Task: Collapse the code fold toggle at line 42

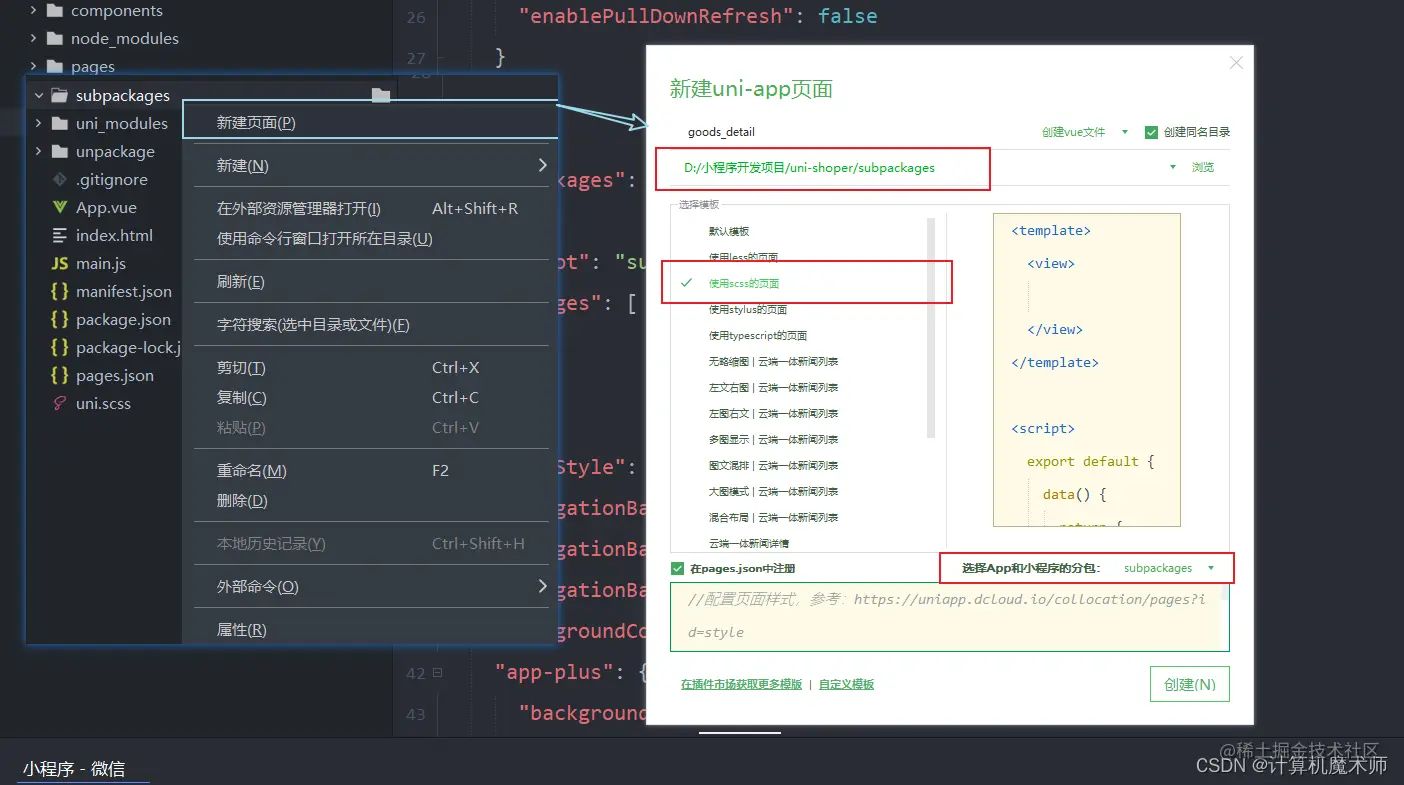Action: coord(437,673)
